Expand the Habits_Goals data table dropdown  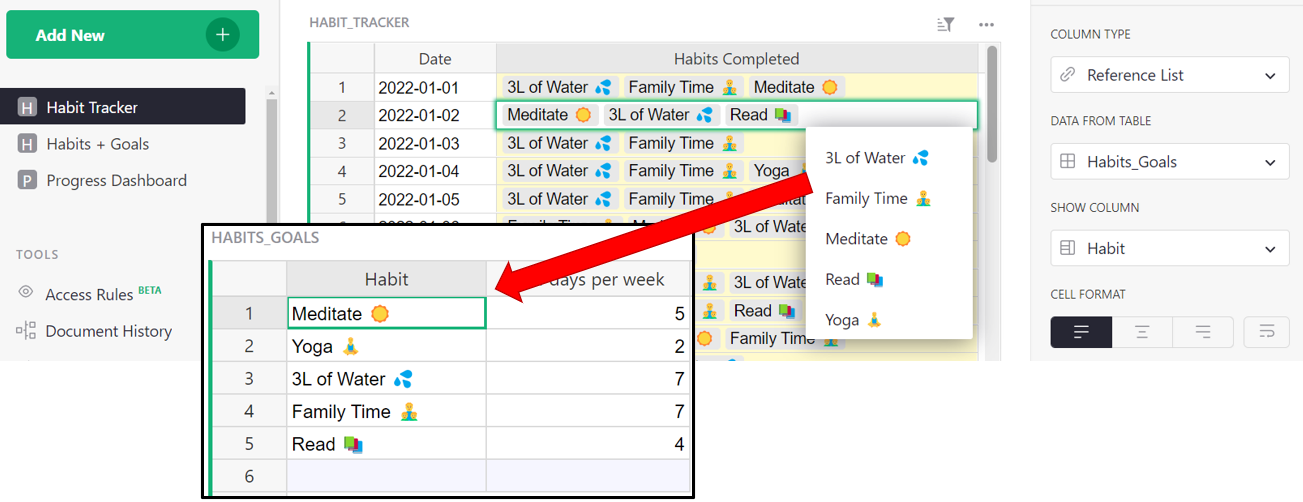pos(1169,162)
